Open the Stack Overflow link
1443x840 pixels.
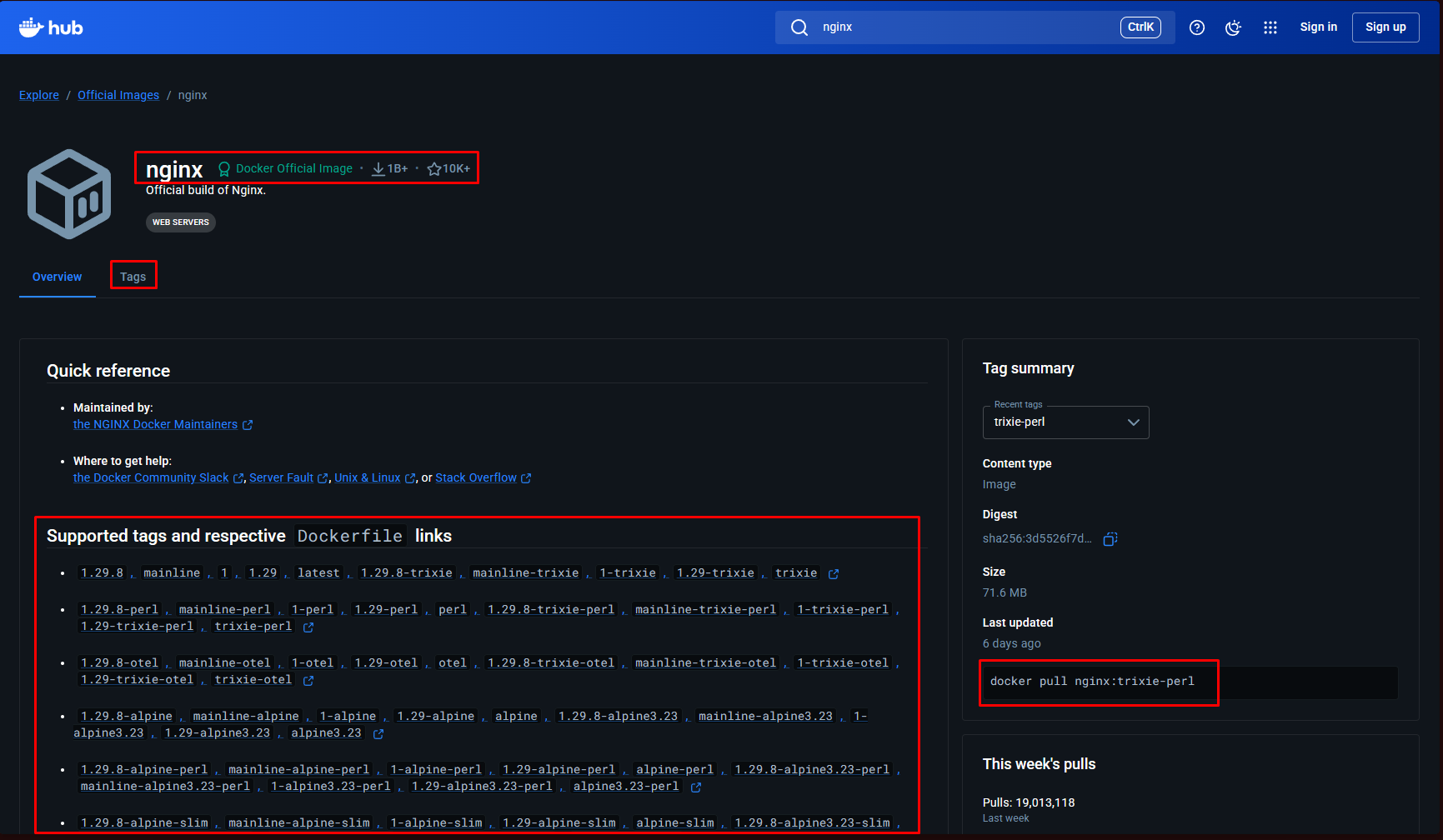click(x=476, y=477)
